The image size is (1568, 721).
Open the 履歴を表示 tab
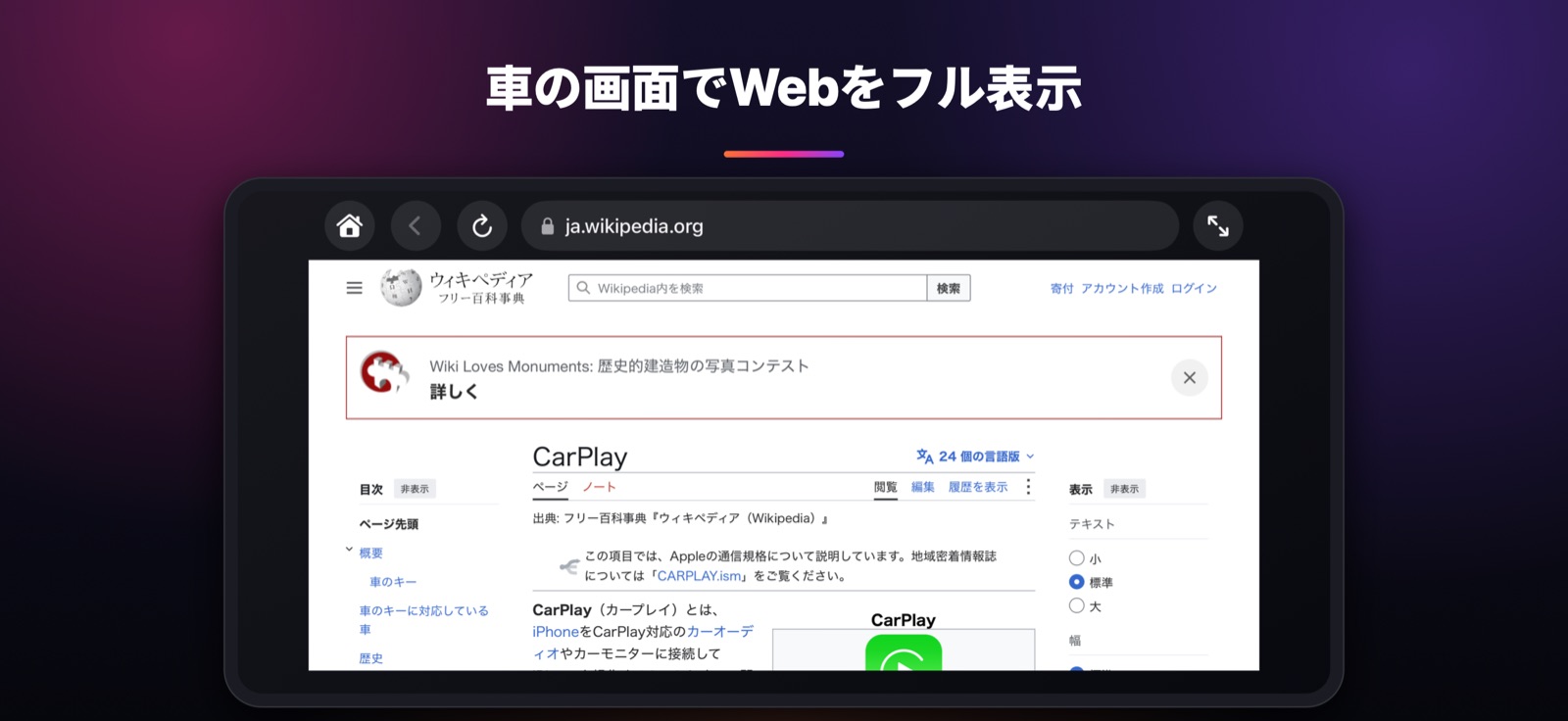(978, 487)
